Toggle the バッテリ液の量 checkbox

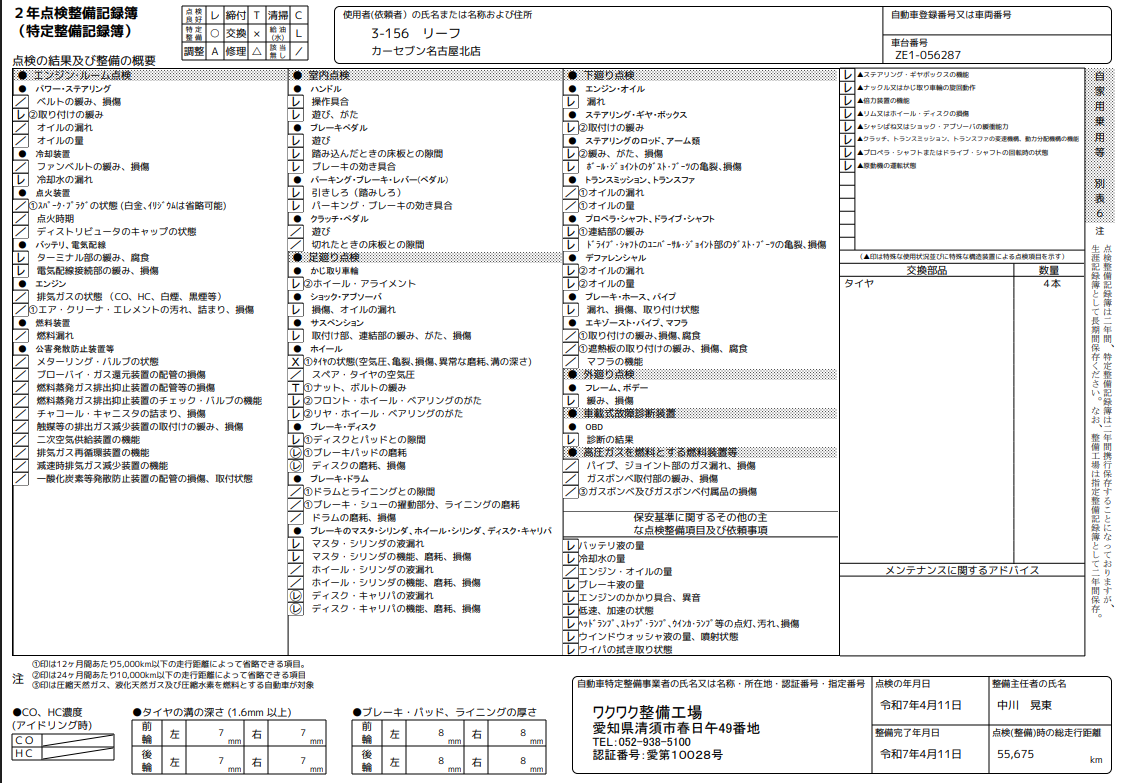click(571, 546)
